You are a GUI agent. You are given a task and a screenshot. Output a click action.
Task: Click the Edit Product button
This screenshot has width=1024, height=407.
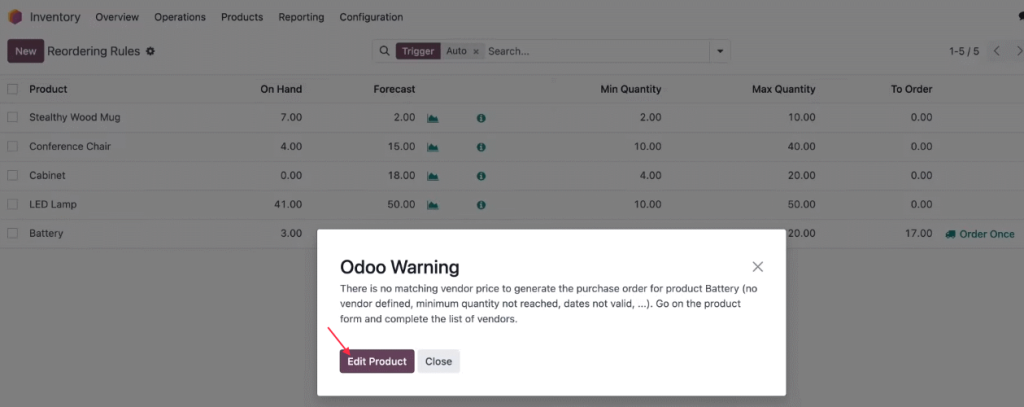click(x=377, y=361)
